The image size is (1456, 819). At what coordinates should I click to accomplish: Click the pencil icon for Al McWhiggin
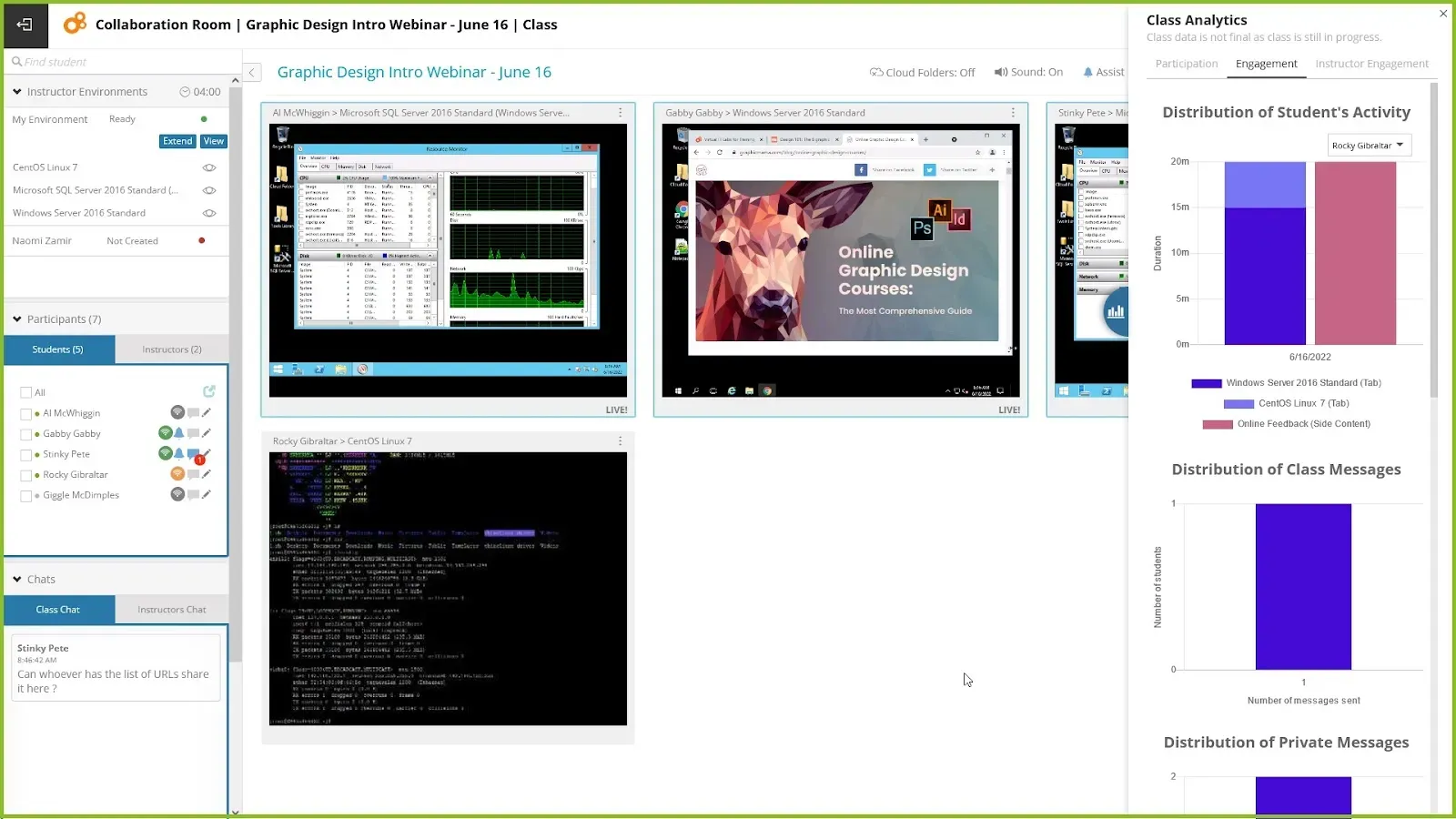[207, 412]
